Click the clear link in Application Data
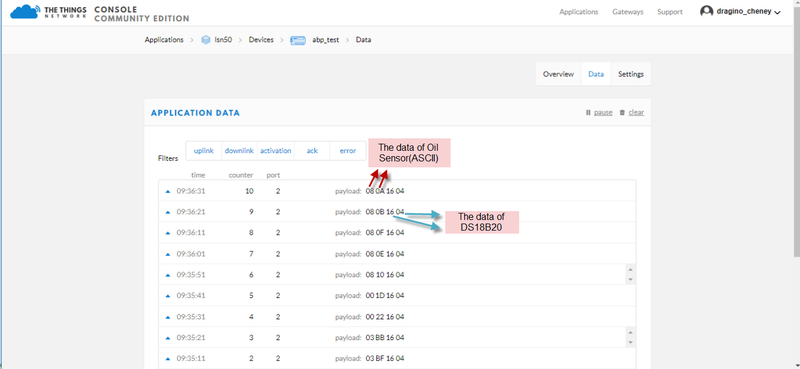800x369 pixels. [636, 112]
